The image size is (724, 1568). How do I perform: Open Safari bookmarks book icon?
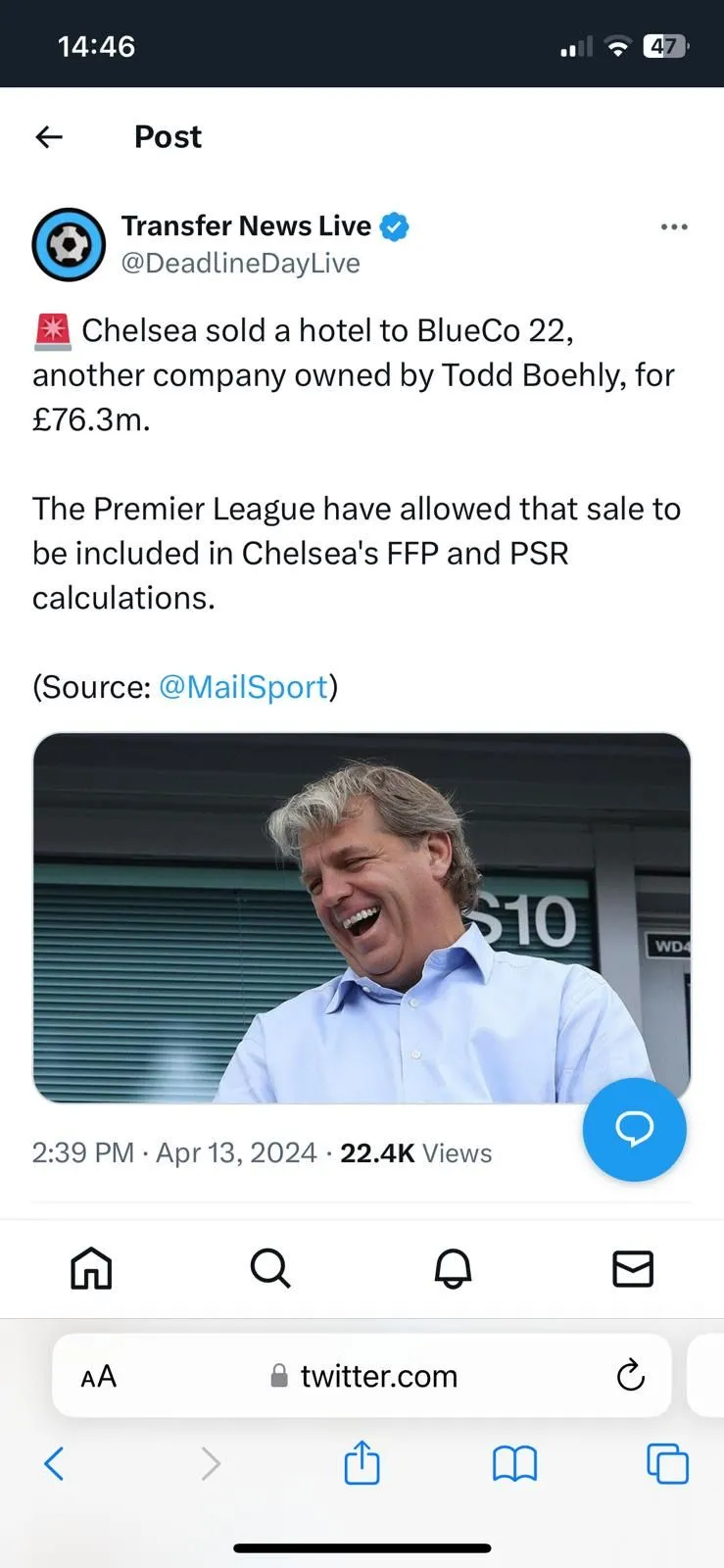click(x=514, y=1464)
